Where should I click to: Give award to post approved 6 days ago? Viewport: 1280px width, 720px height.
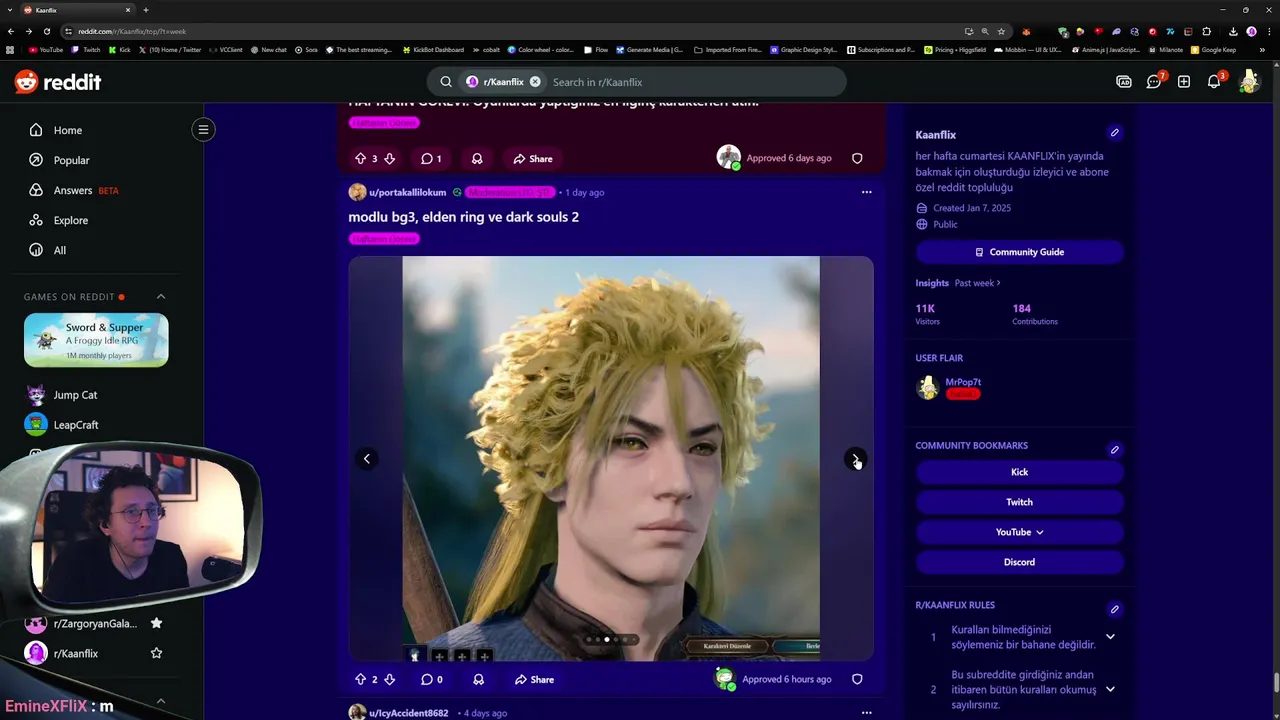[x=477, y=158]
